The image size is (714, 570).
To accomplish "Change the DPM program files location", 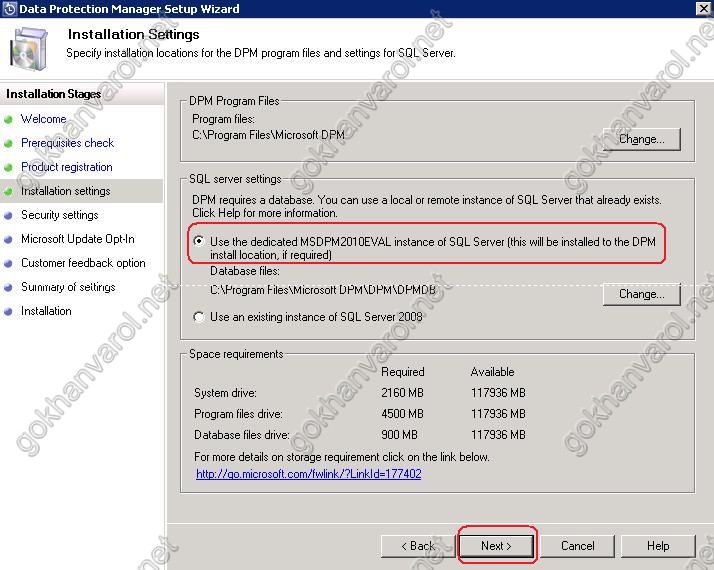I will 640,139.
